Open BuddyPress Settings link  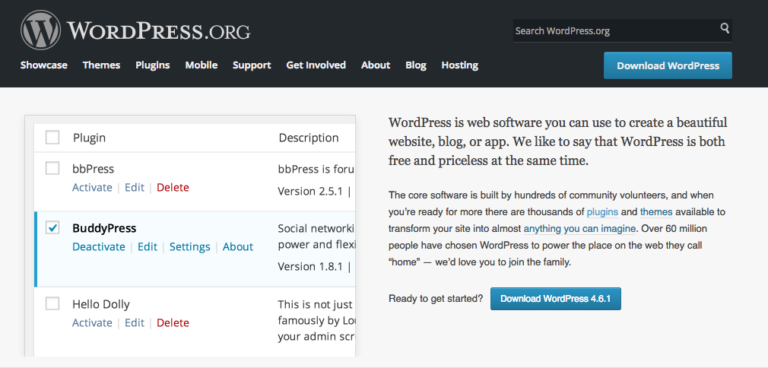pos(190,247)
